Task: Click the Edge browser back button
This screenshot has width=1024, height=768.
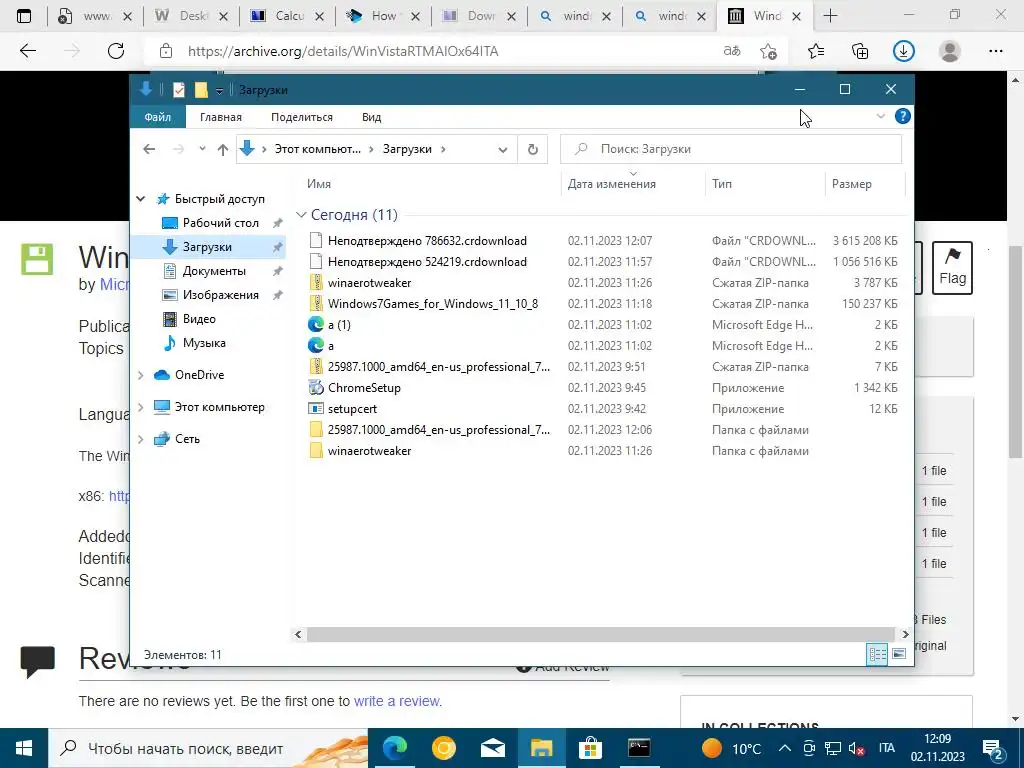Action: pyautogui.click(x=28, y=51)
